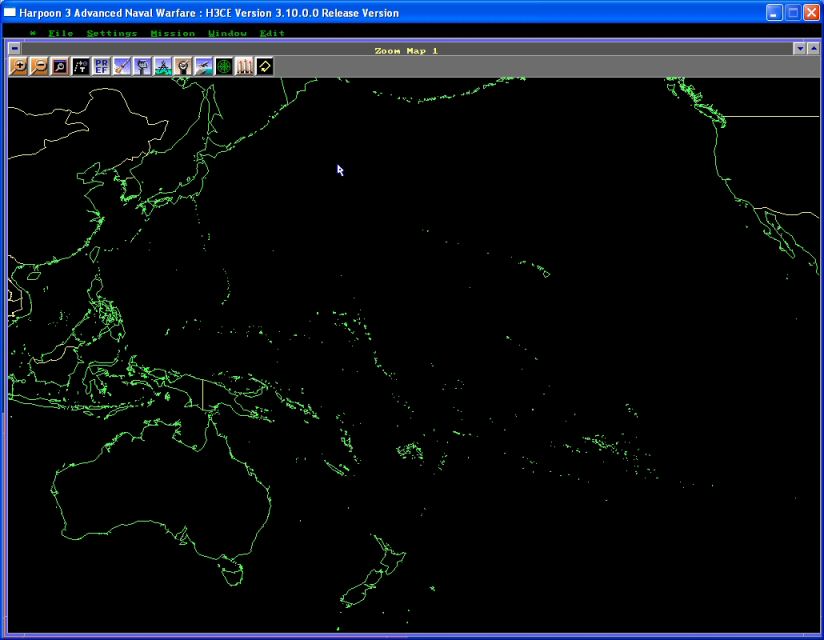Viewport: 824px width, 640px height.
Task: Click the missiles weapons icon
Action: coord(244,67)
